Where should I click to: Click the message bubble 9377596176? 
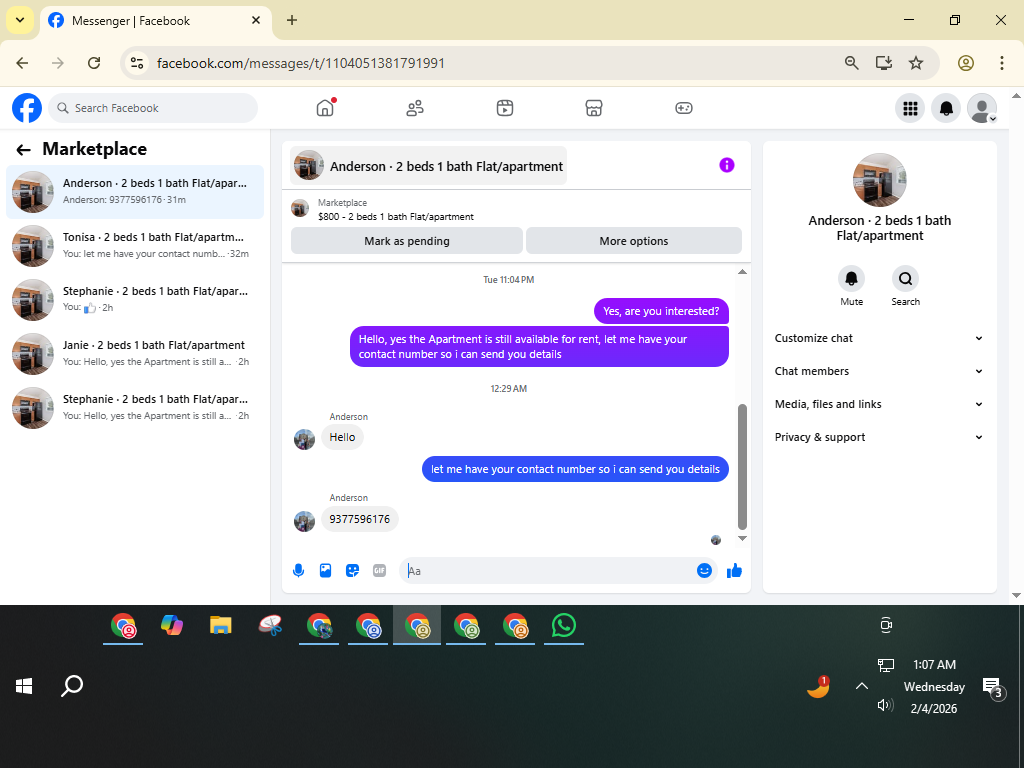click(360, 519)
